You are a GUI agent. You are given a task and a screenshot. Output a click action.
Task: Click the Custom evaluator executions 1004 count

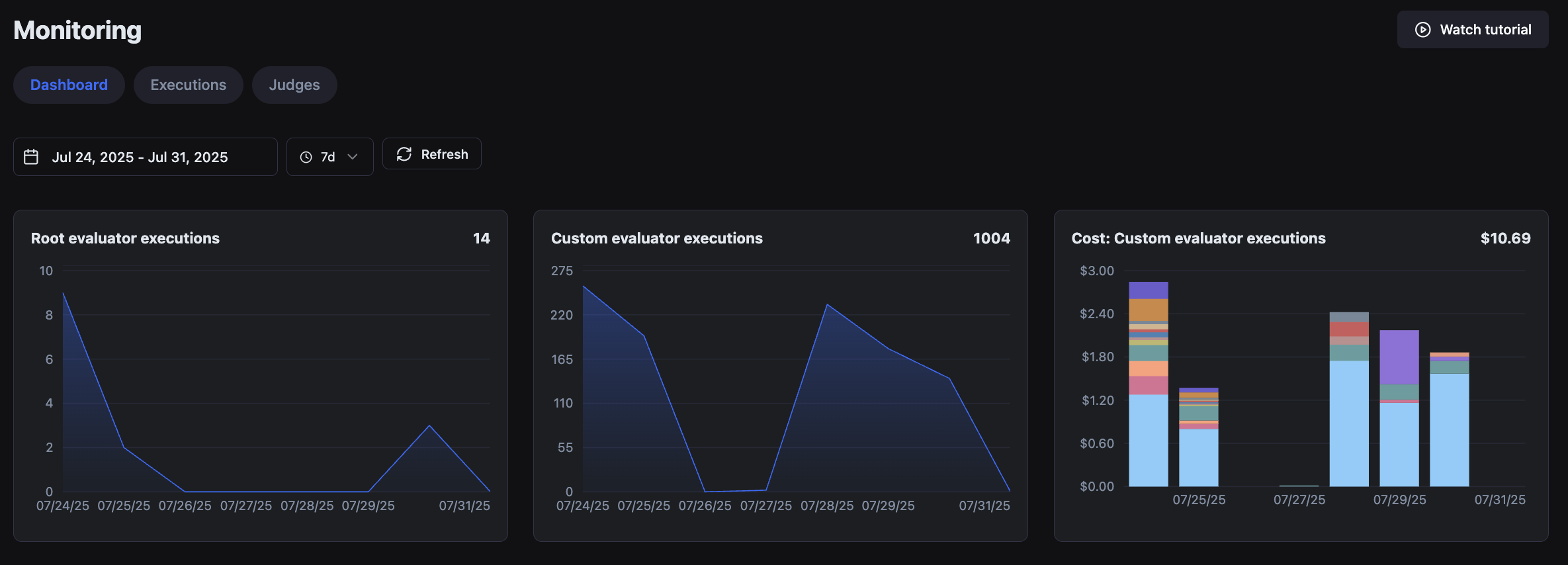click(x=991, y=238)
